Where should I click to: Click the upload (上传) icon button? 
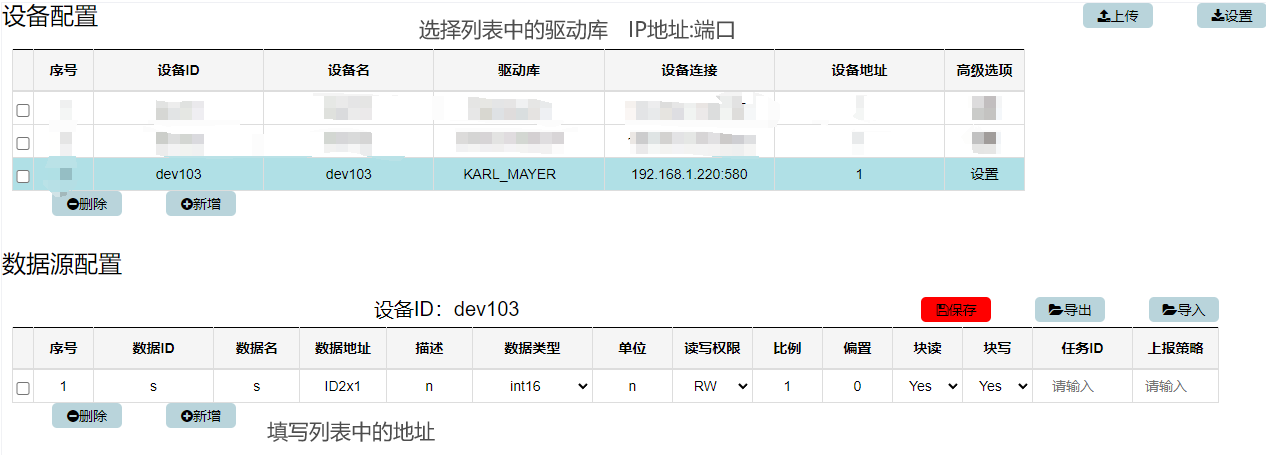(x=1117, y=16)
